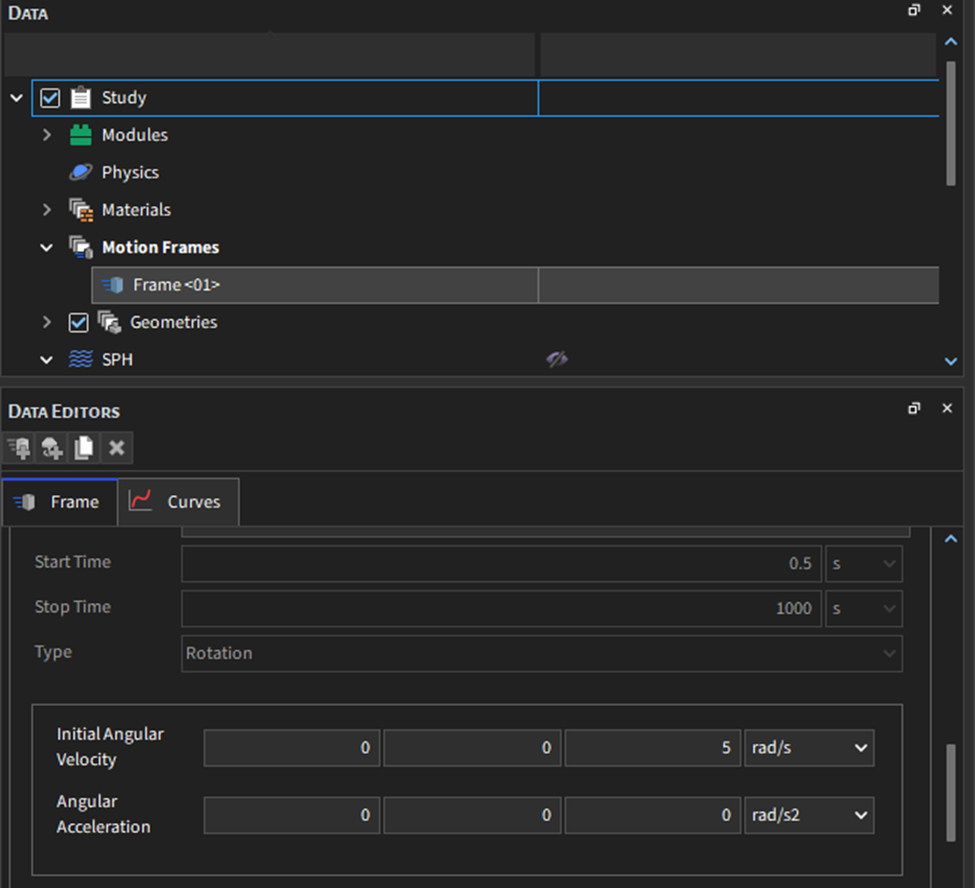Viewport: 975px width, 888px height.
Task: Expand the Modules tree node
Action: pos(46,135)
